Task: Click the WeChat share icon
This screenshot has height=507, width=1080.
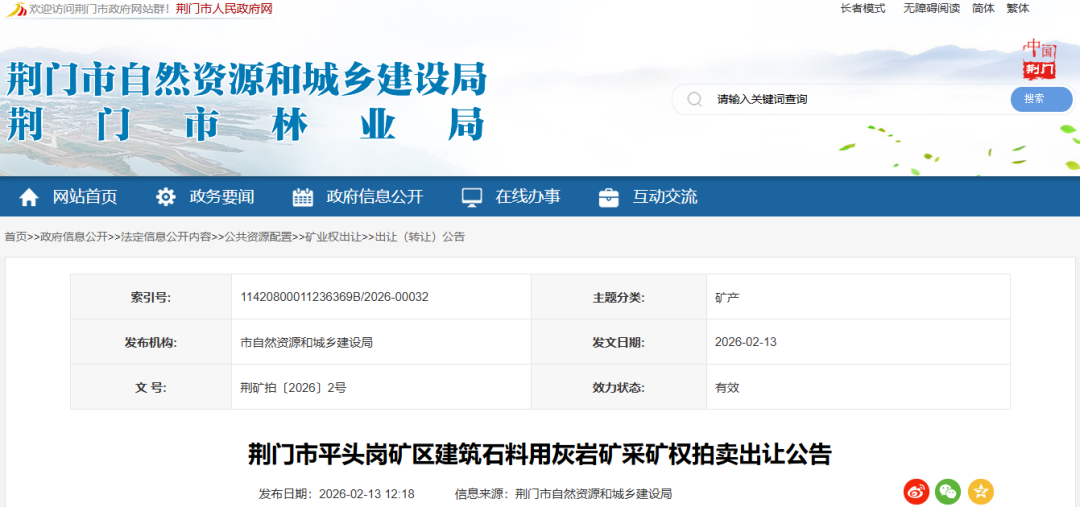Action: coord(948,491)
